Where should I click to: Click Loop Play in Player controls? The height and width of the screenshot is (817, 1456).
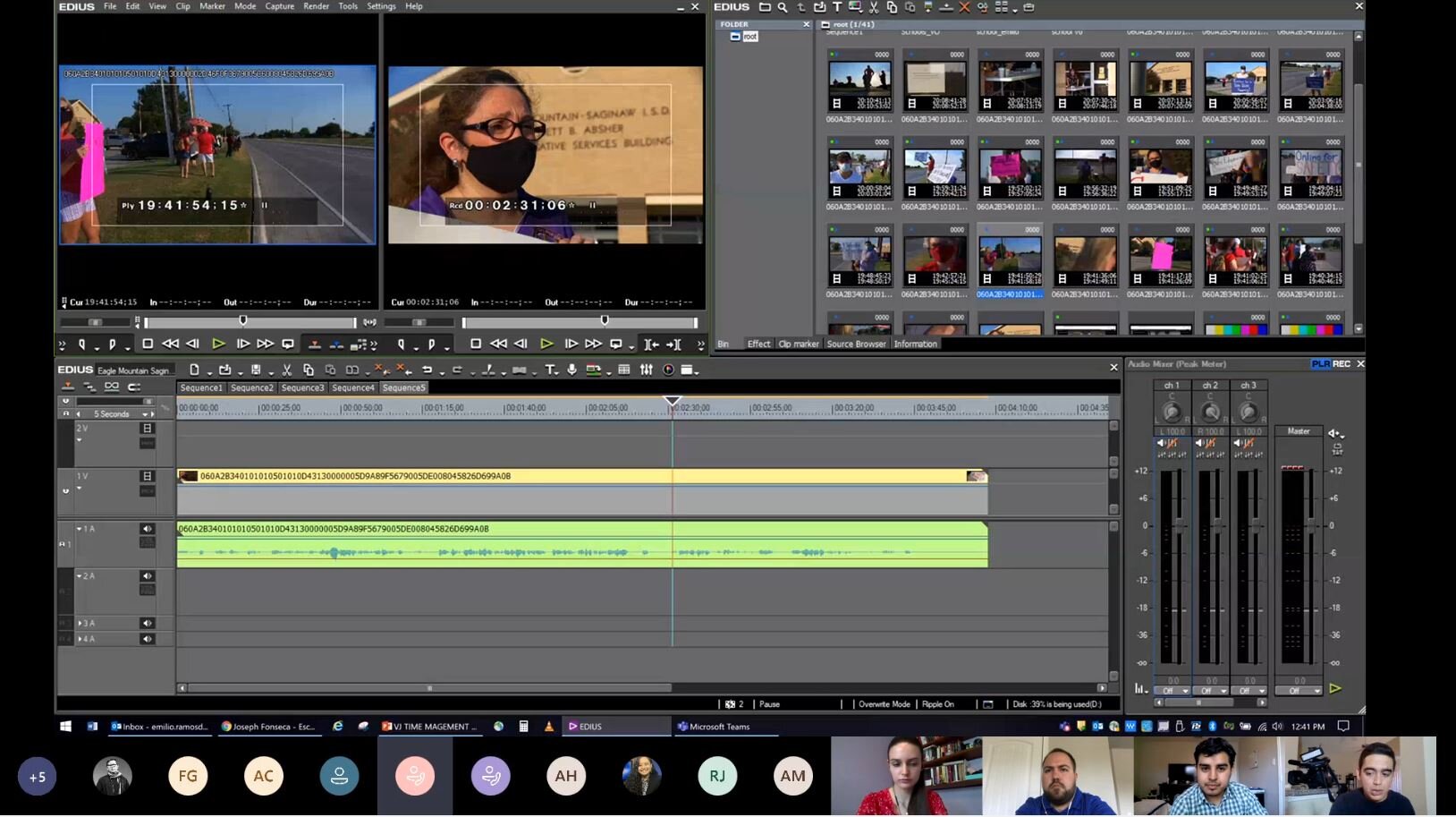click(288, 344)
